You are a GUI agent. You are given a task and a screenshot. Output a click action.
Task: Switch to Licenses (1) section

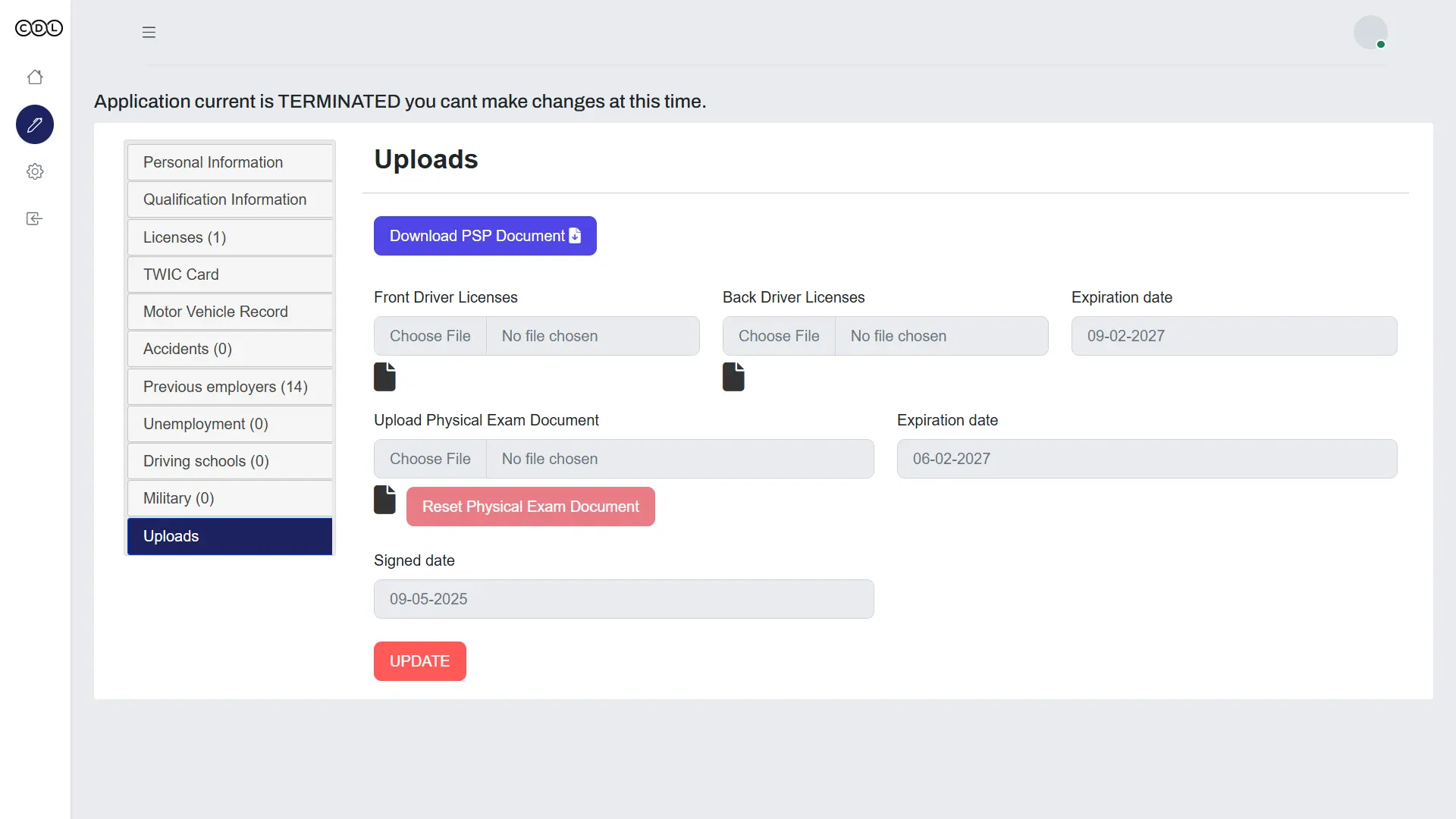230,237
